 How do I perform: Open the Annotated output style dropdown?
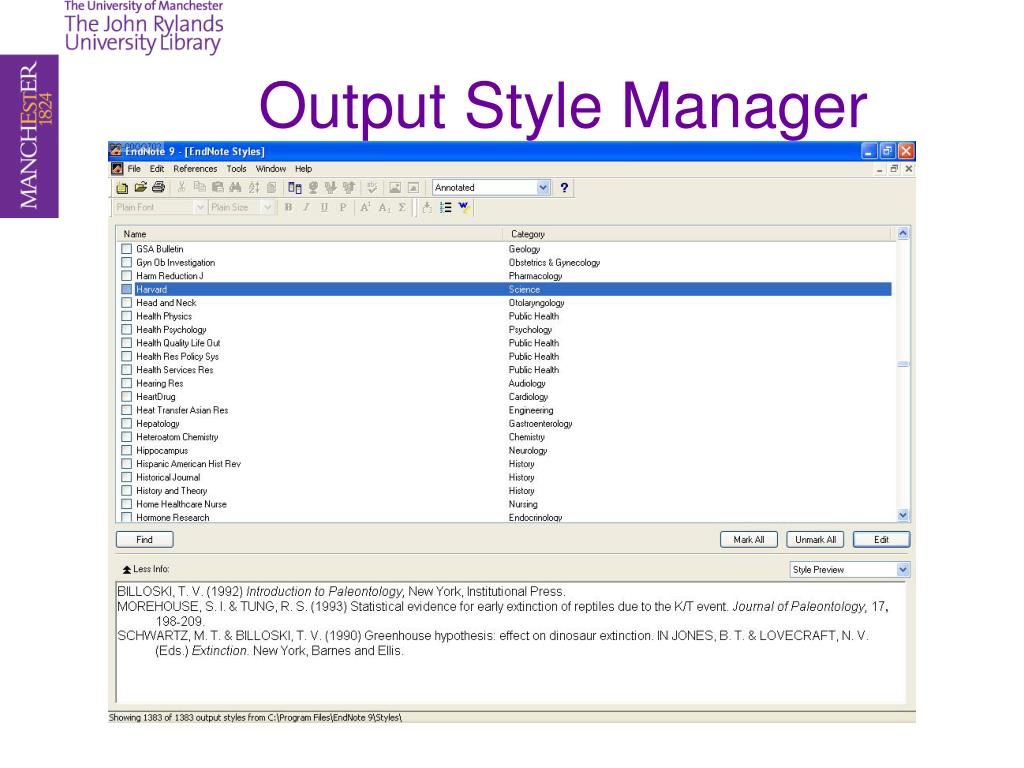pos(543,188)
